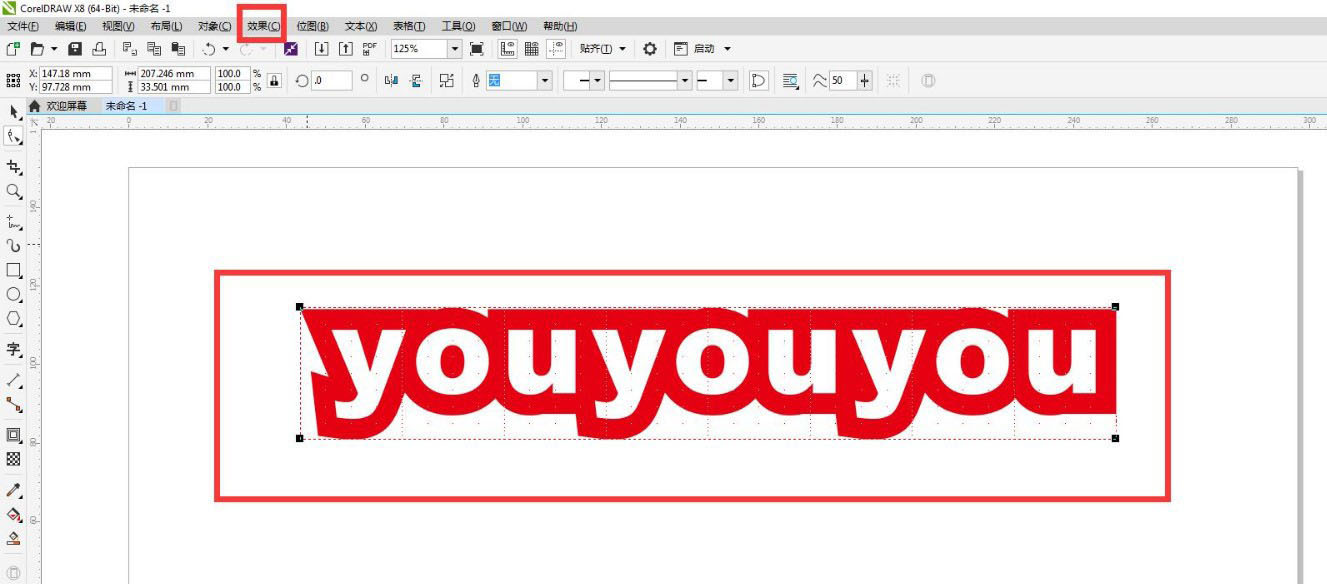Toggle show rulers button
The height and width of the screenshot is (584, 1327).
(507, 49)
